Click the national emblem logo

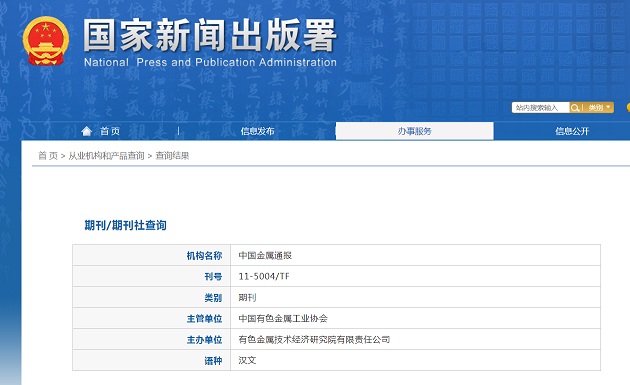coord(46,41)
